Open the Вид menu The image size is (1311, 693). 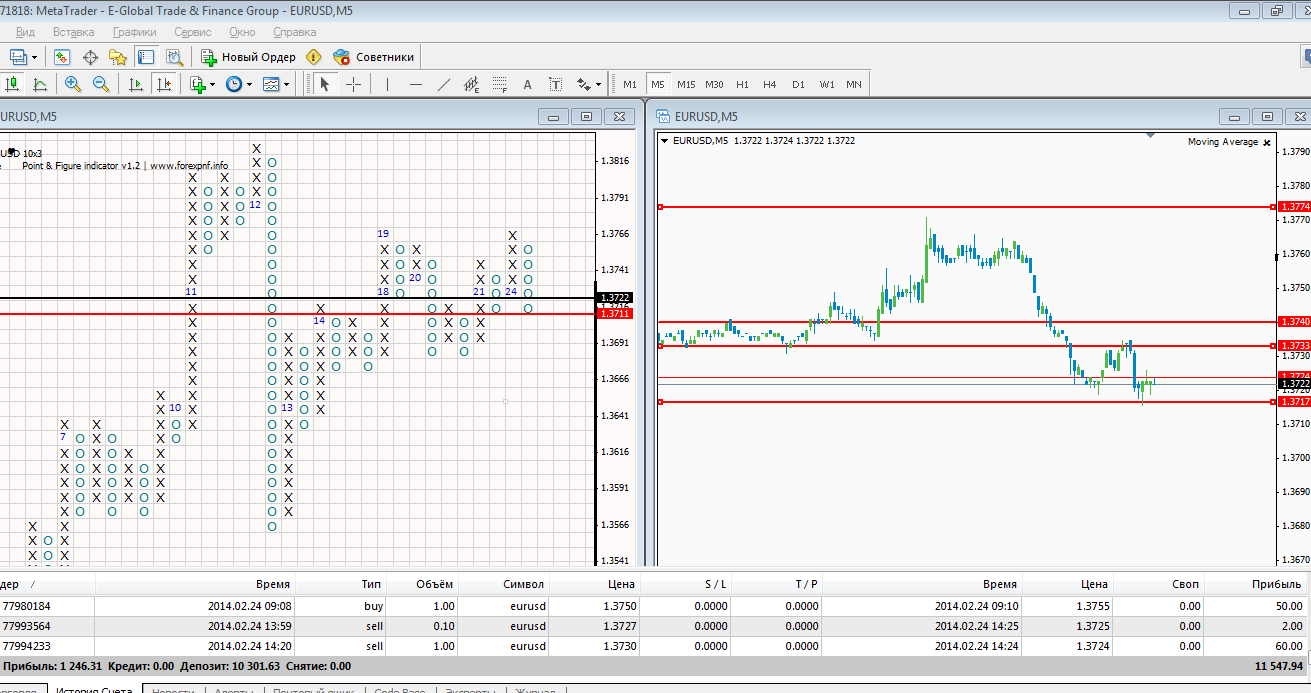click(x=25, y=32)
